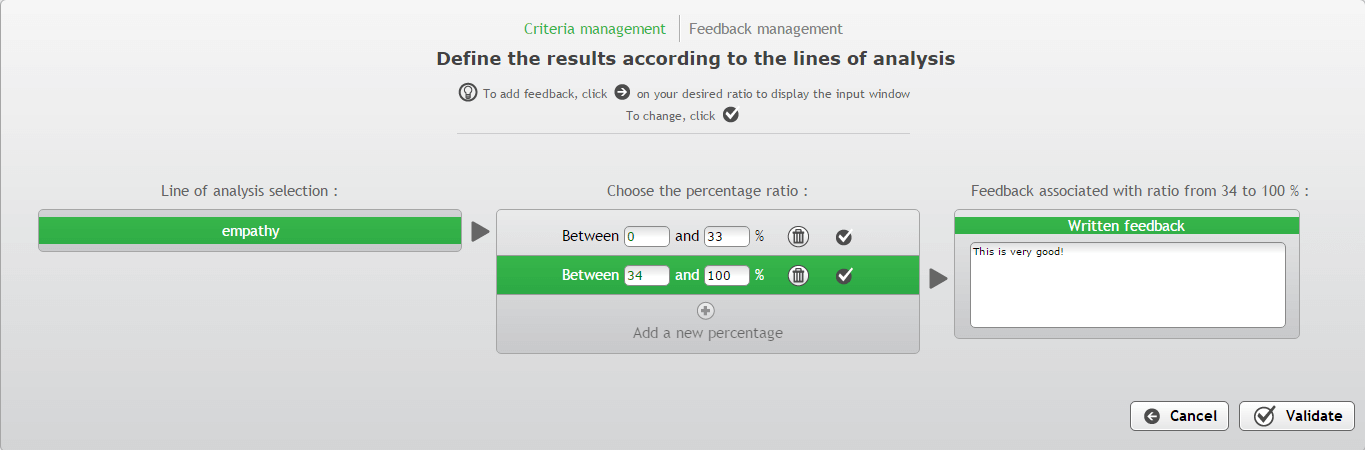The image size is (1365, 450).
Task: Click the written feedback text area
Action: pos(1127,285)
